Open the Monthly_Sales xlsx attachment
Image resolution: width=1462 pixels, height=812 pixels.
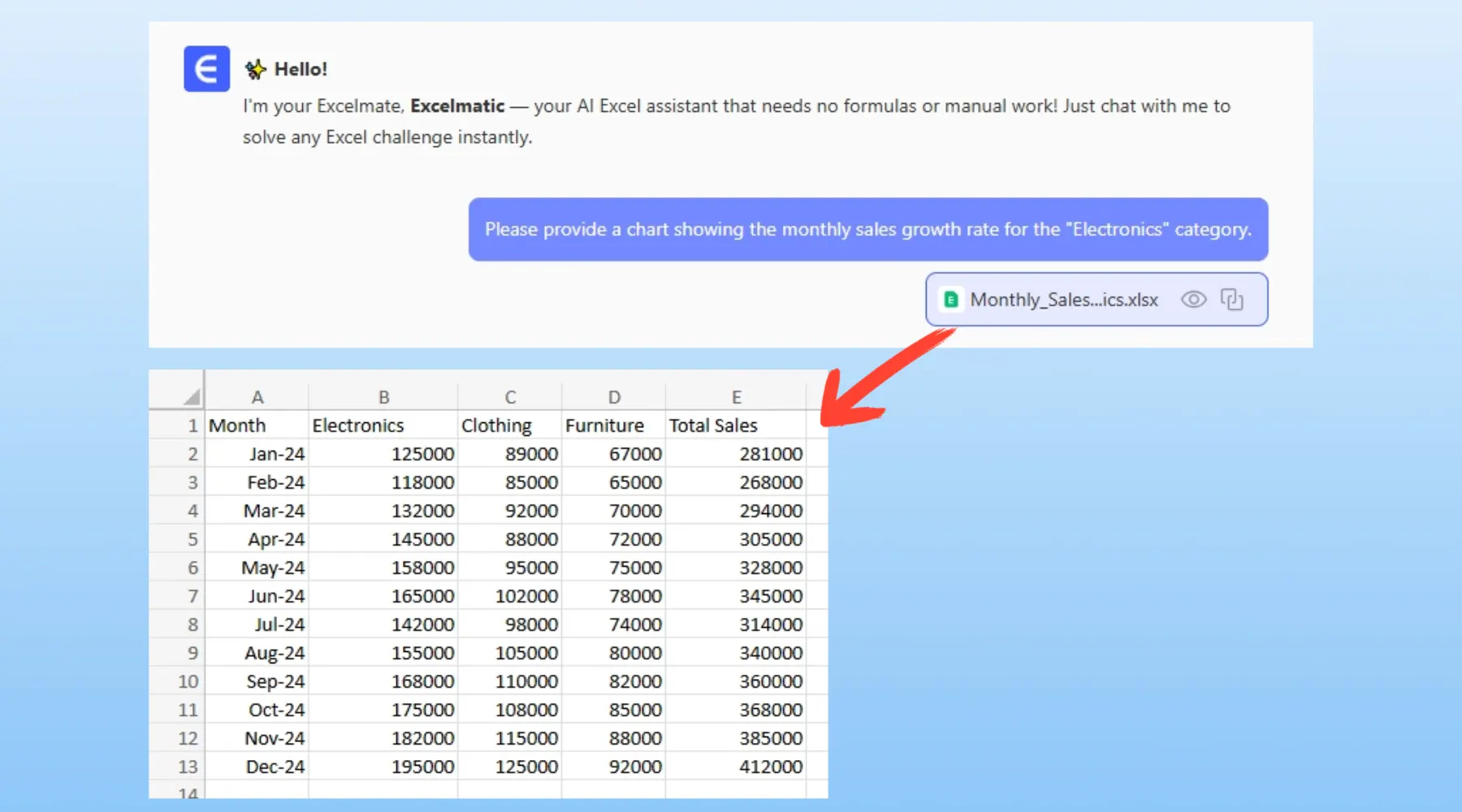1063,300
